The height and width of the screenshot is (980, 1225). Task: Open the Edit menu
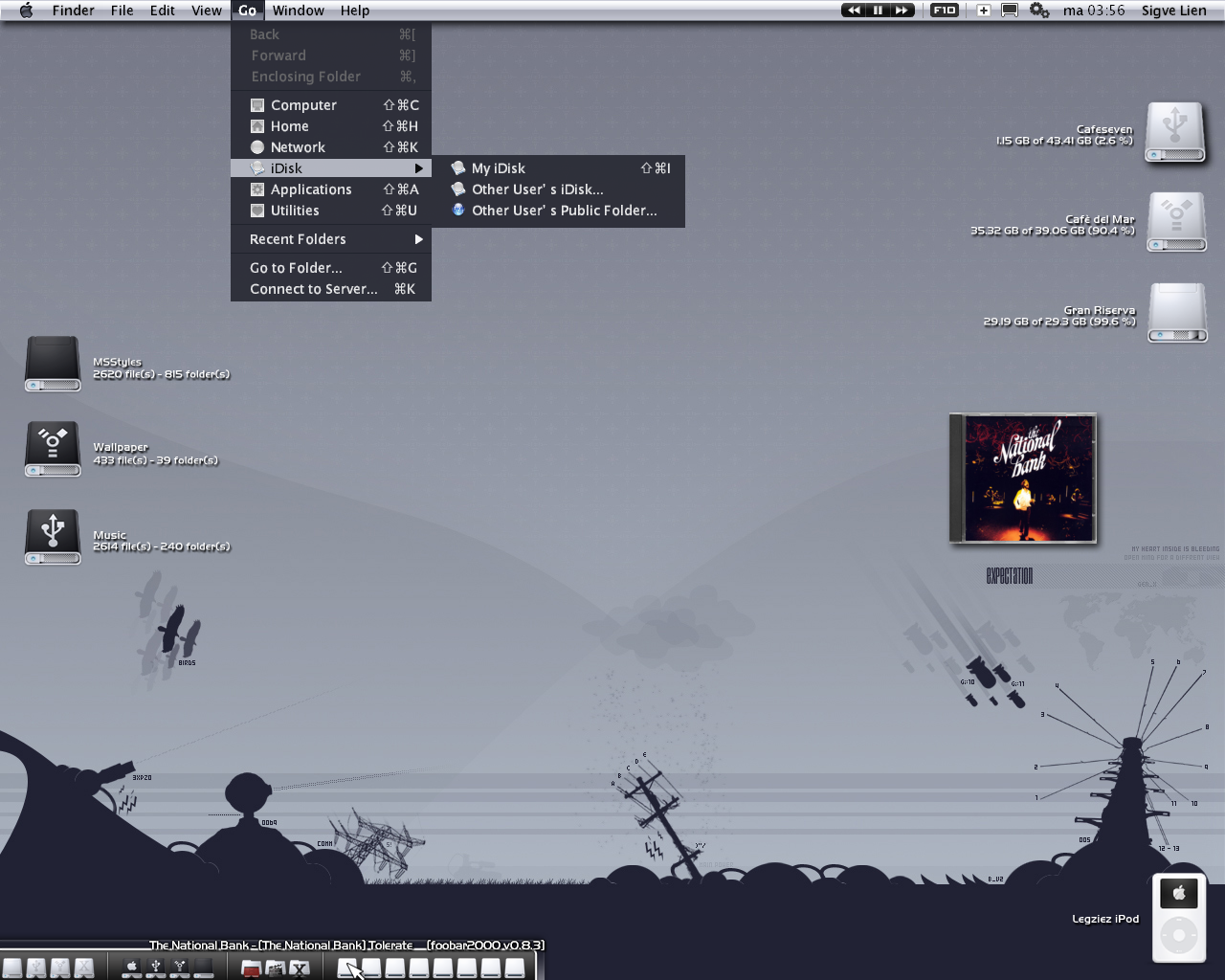point(162,11)
